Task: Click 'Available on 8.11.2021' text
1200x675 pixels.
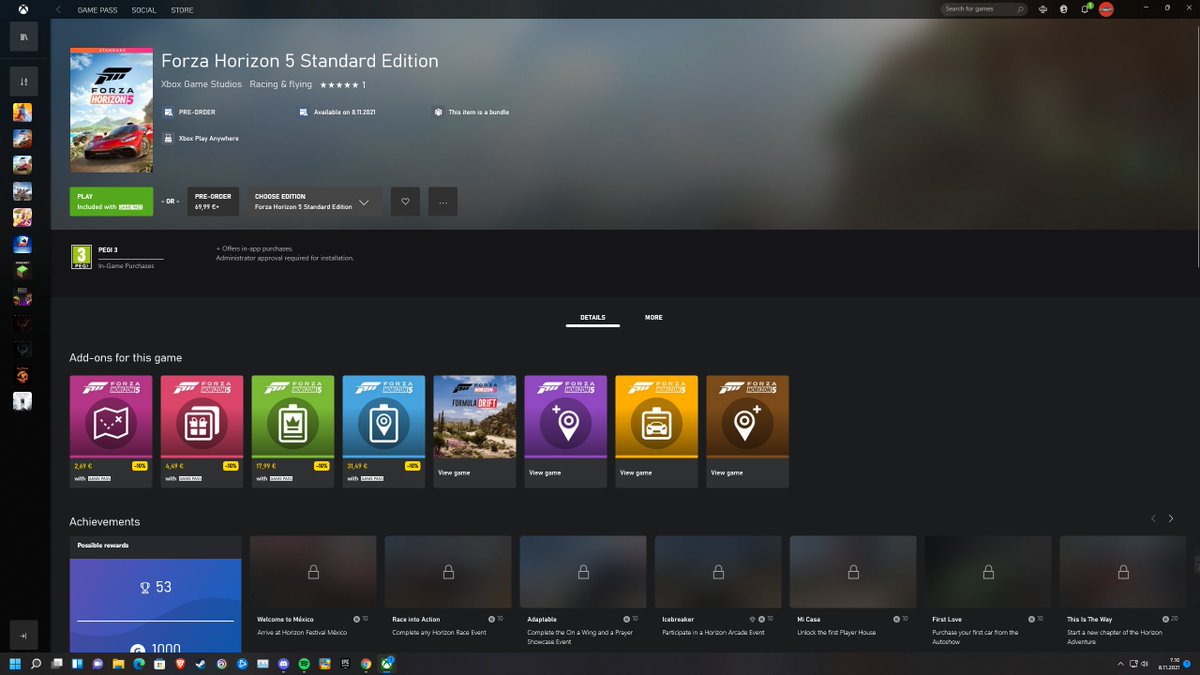Action: (x=343, y=112)
